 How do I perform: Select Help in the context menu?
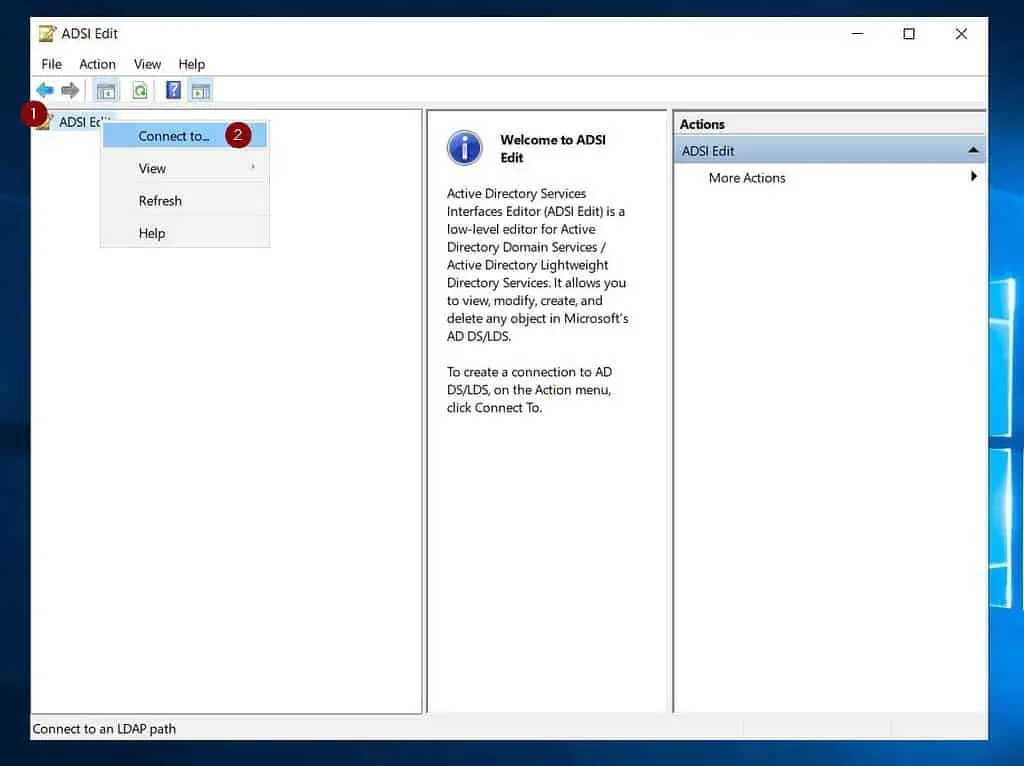(184, 233)
